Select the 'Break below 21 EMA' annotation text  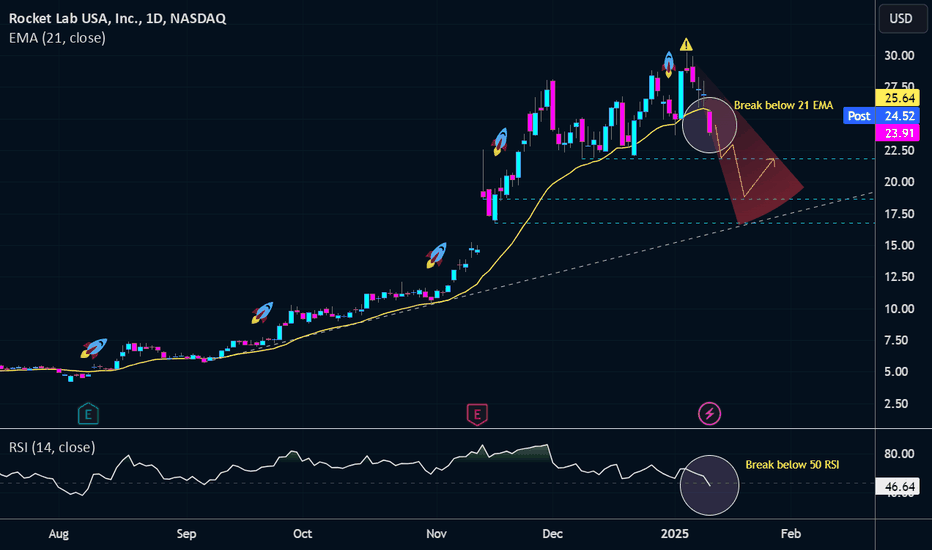click(x=783, y=105)
